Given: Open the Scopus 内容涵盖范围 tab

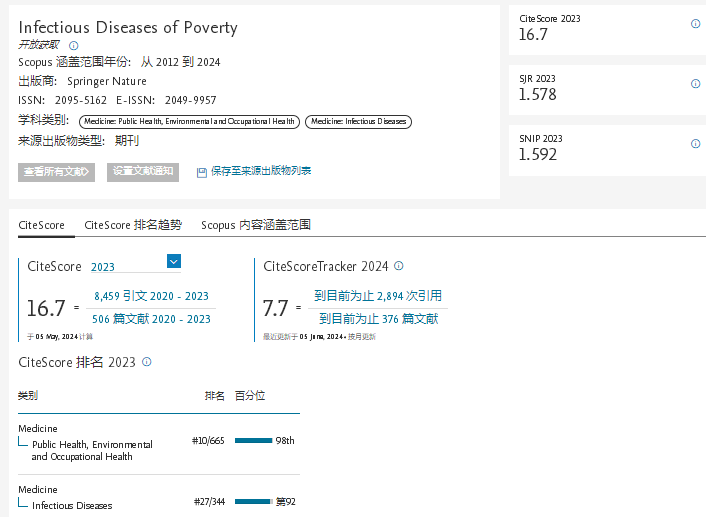Looking at the screenshot, I should coord(255,225).
